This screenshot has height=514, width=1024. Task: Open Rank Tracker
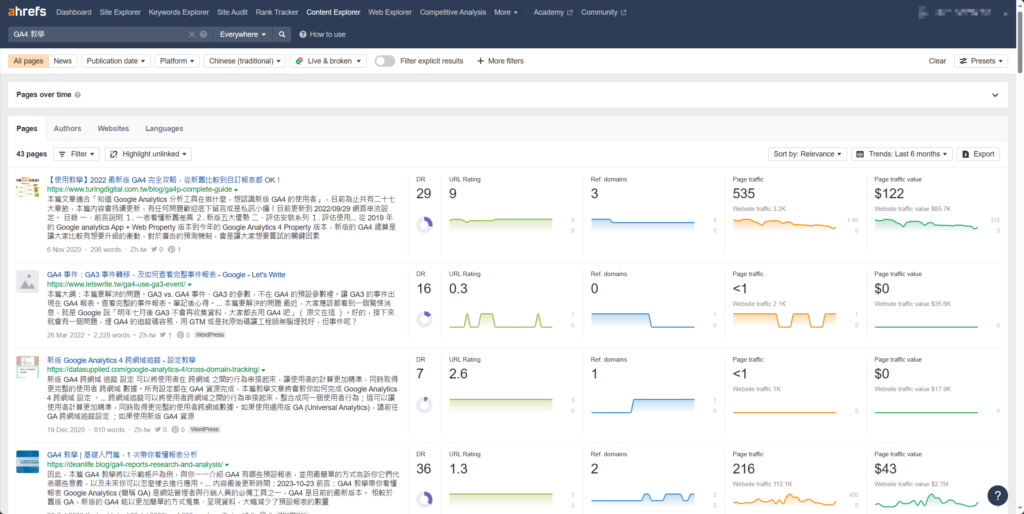click(x=277, y=12)
